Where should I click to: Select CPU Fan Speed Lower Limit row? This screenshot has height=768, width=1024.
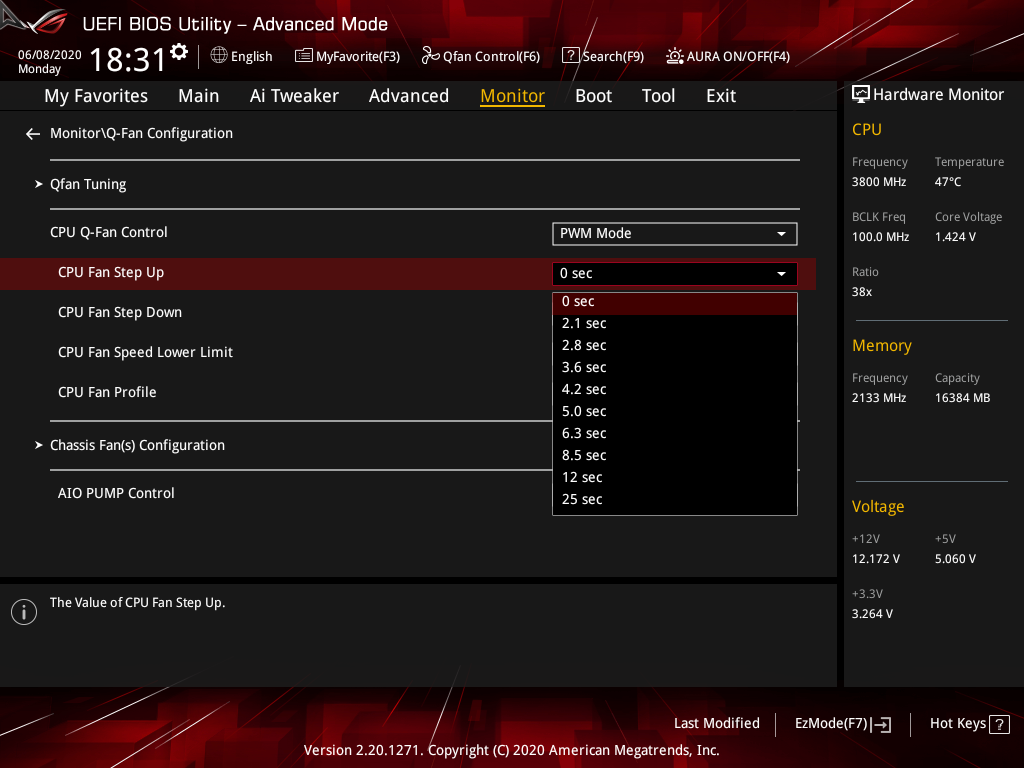(x=146, y=353)
